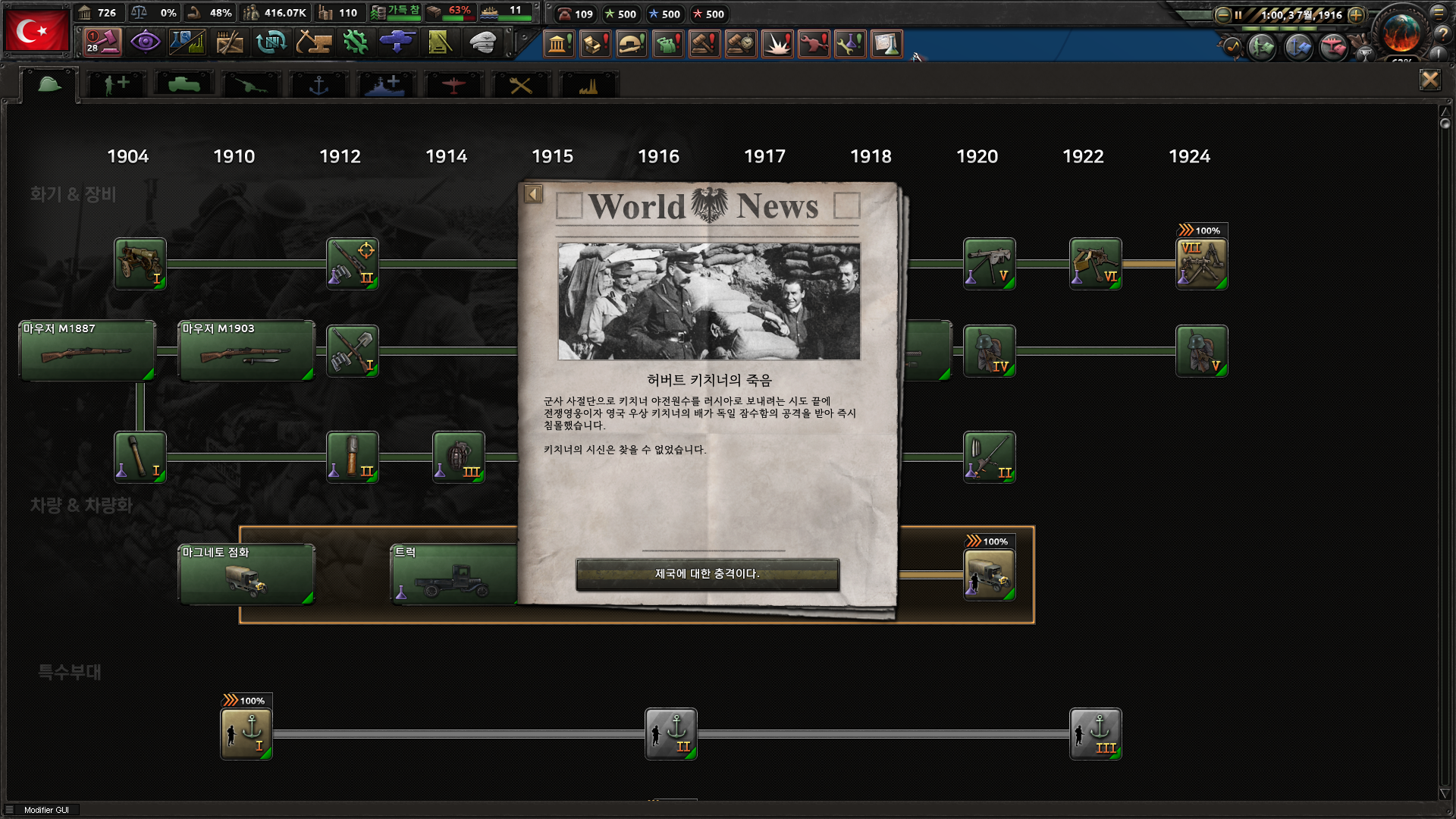Select the marines I technology with 100% bonus
Viewport: 1456px width, 819px height.
tap(246, 733)
